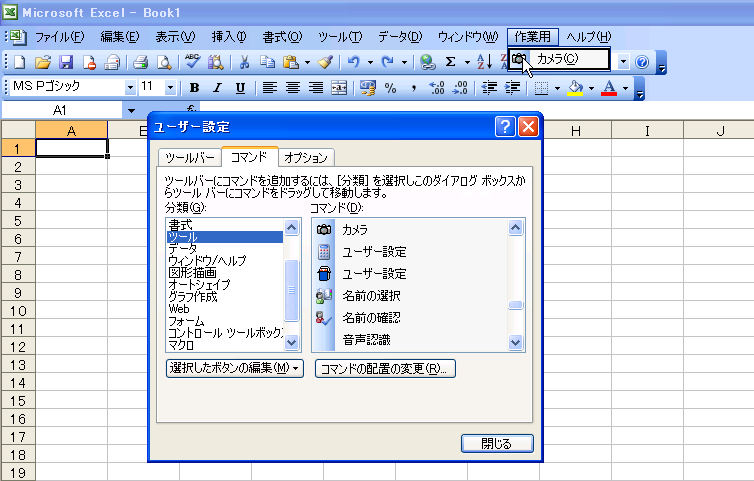Open the Font Color dropdown arrow
This screenshot has height=481, width=754.
click(x=626, y=88)
